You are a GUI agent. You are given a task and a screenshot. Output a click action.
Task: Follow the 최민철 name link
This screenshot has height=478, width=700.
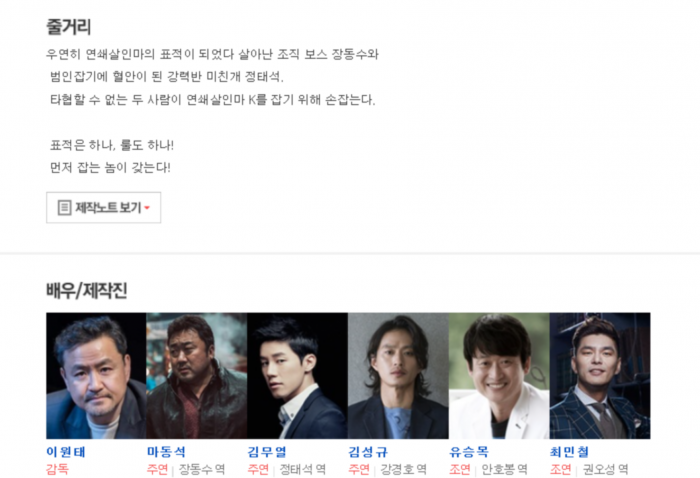570,452
